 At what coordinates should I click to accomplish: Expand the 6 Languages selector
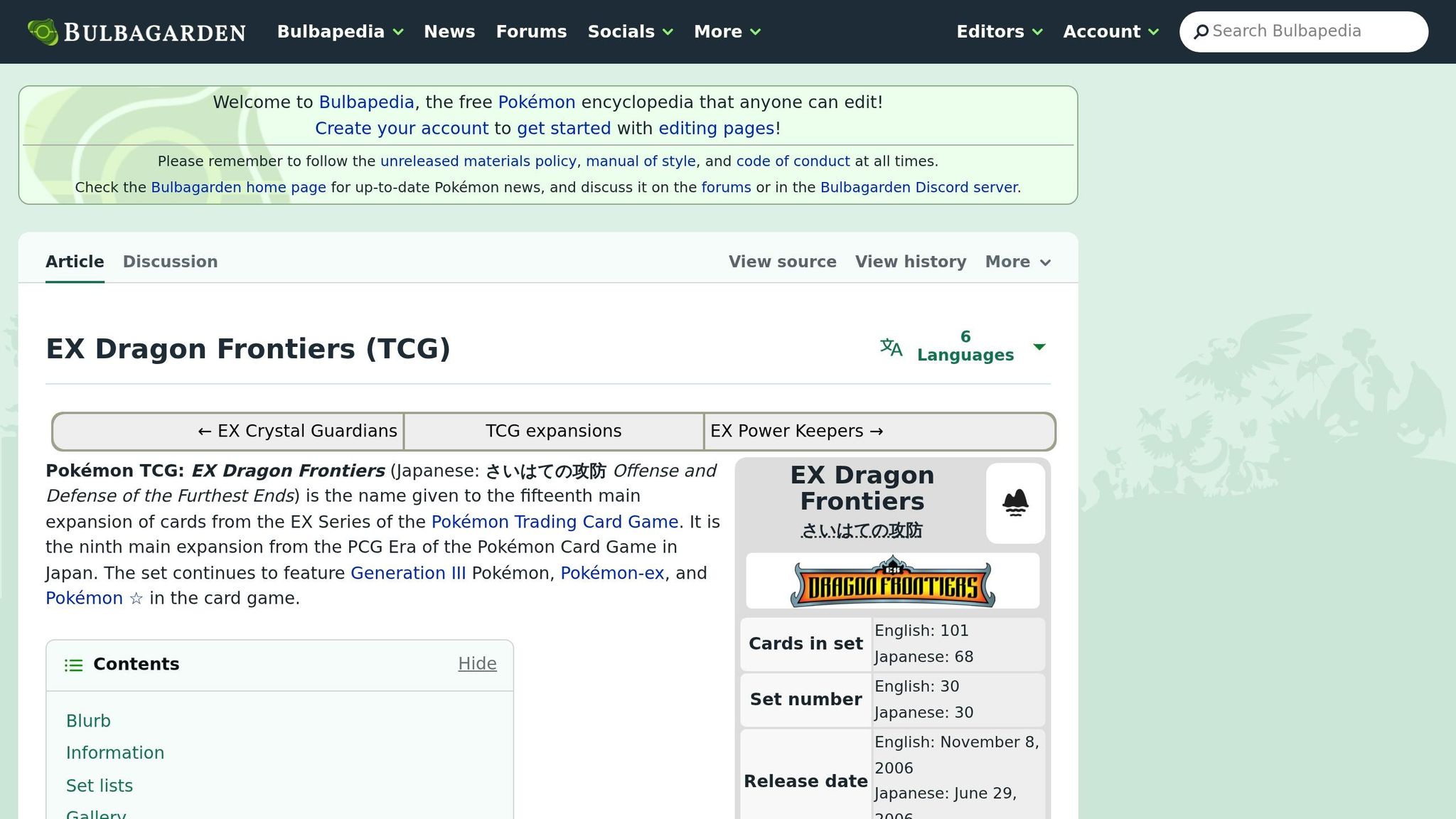click(965, 346)
